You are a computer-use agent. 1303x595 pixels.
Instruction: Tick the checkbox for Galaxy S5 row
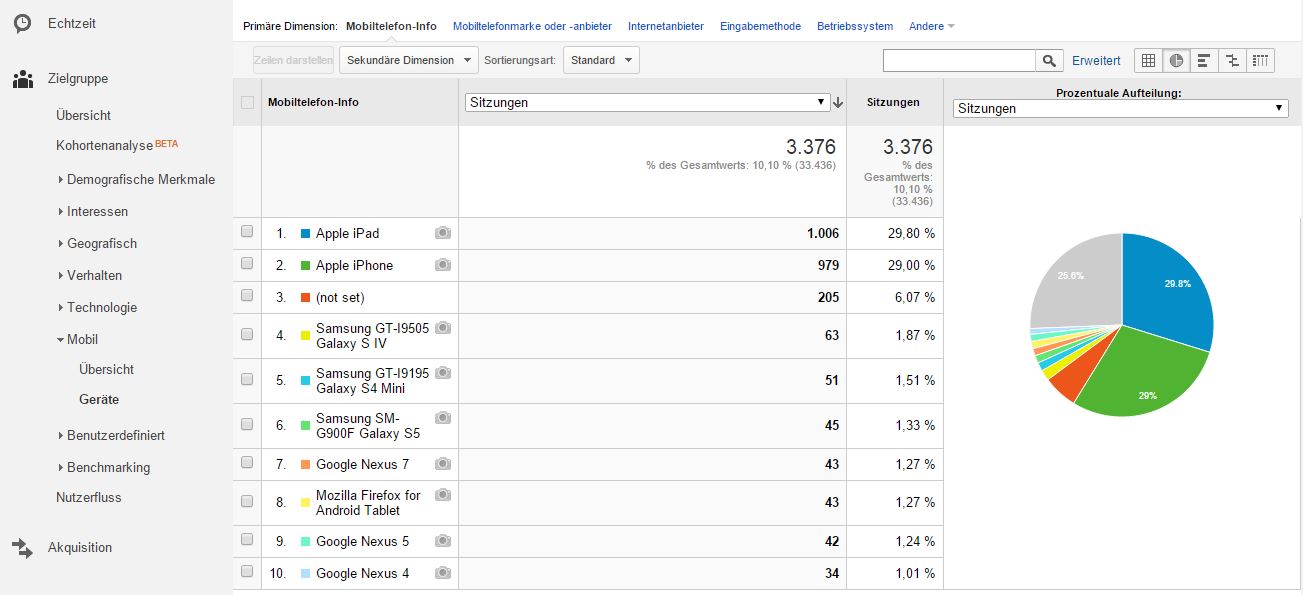(247, 425)
